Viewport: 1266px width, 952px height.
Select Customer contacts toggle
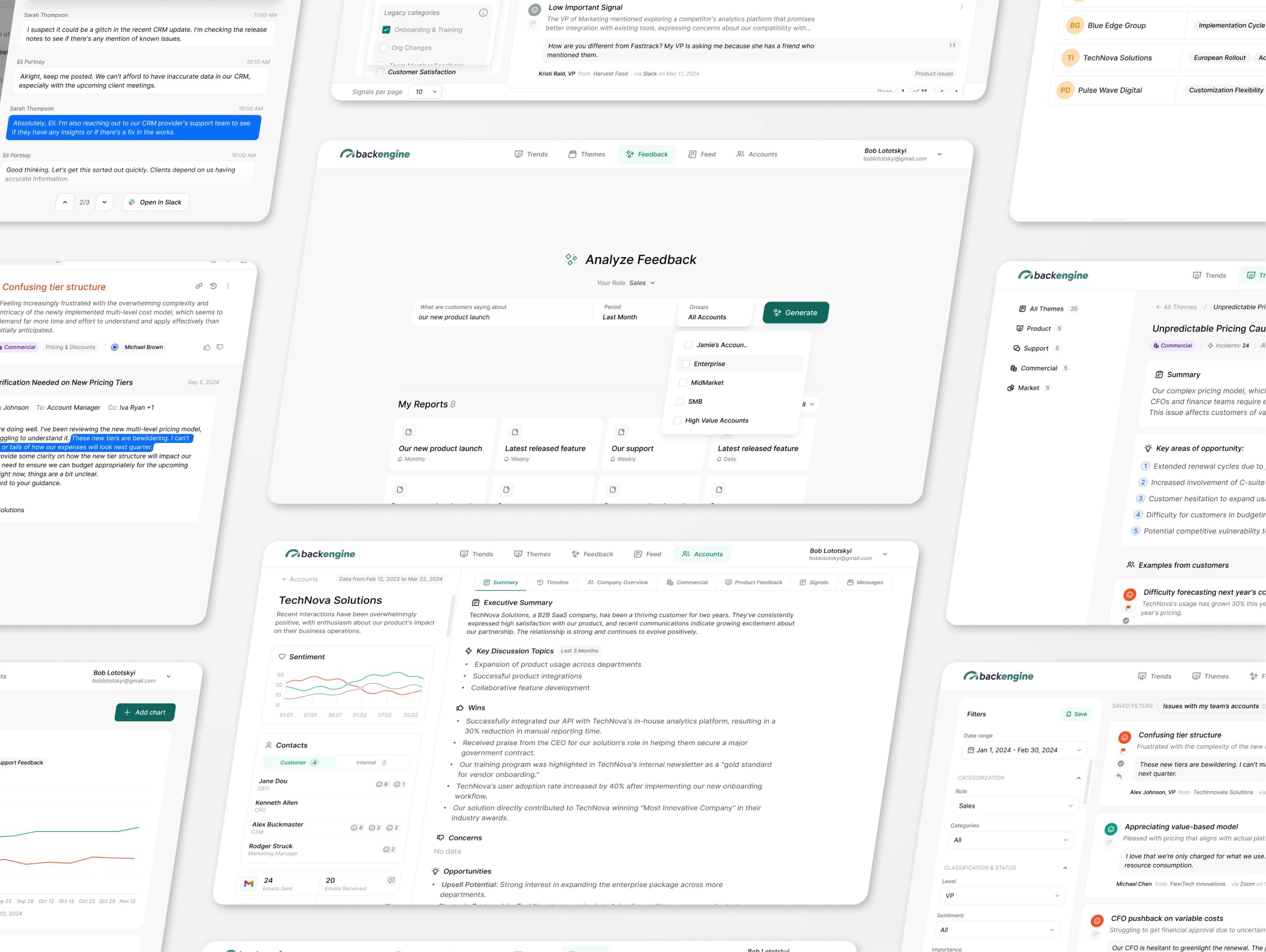299,763
